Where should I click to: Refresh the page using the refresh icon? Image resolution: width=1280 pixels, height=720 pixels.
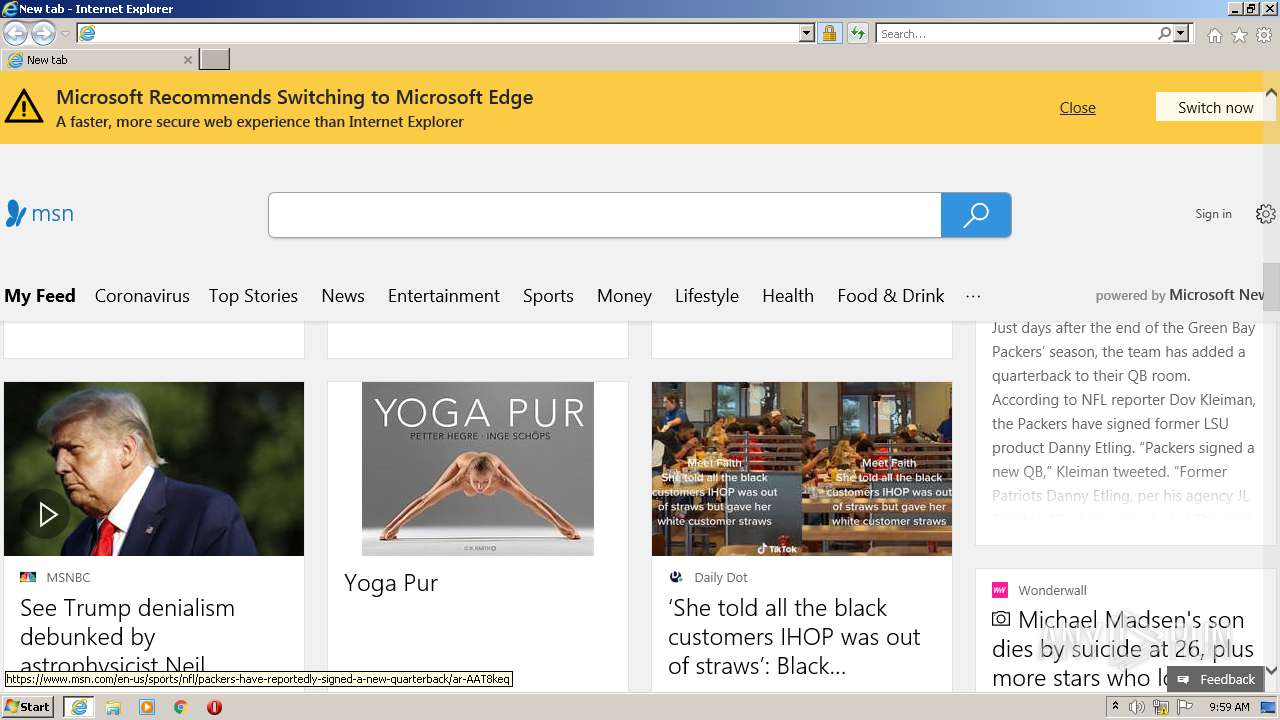point(858,34)
